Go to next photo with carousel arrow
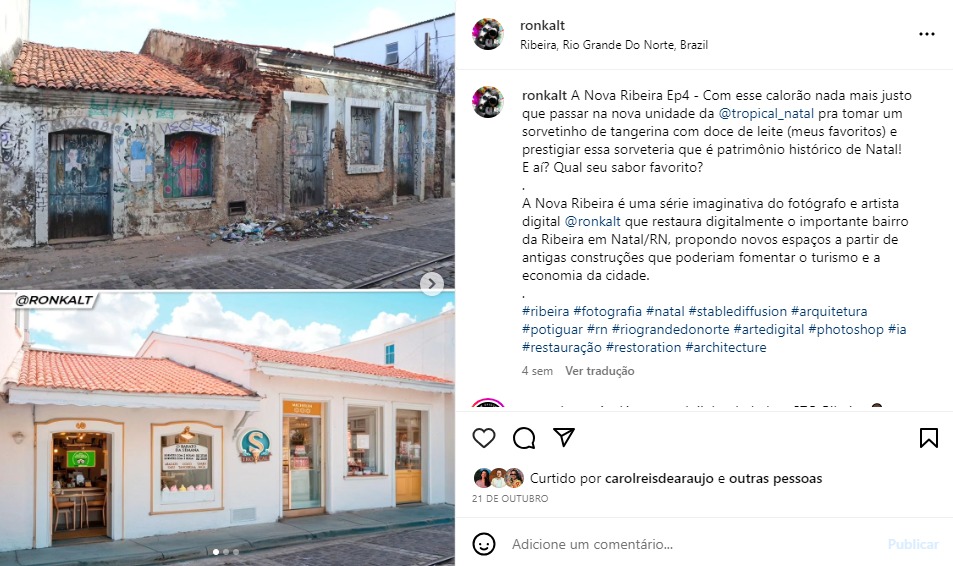 point(432,283)
